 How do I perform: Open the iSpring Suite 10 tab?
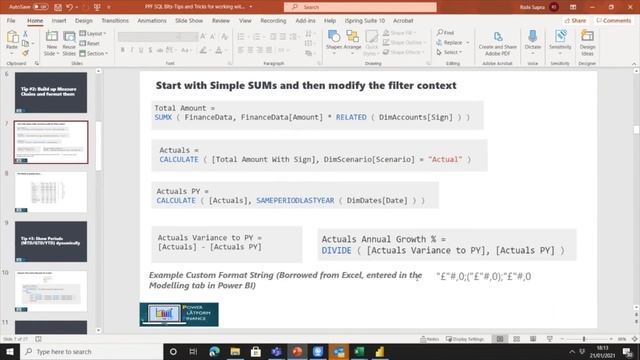click(364, 20)
